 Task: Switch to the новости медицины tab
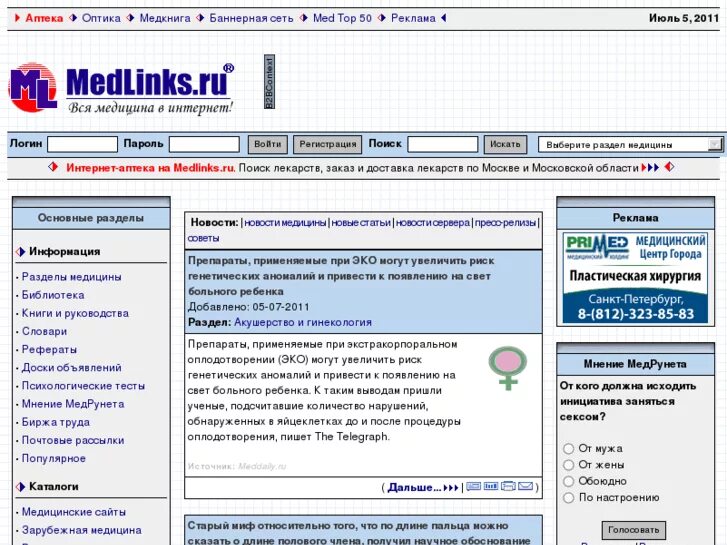(x=285, y=223)
